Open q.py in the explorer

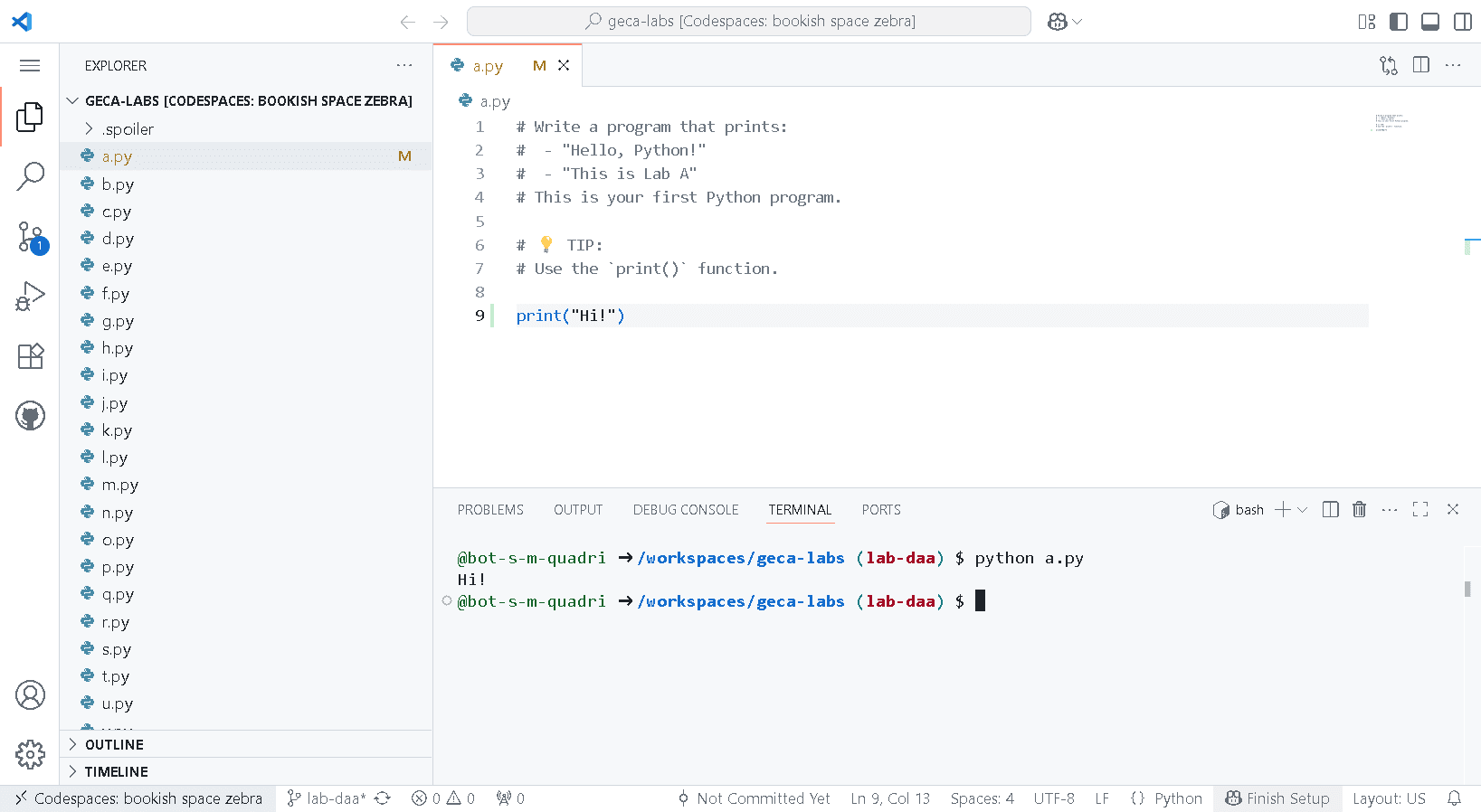click(x=245, y=594)
